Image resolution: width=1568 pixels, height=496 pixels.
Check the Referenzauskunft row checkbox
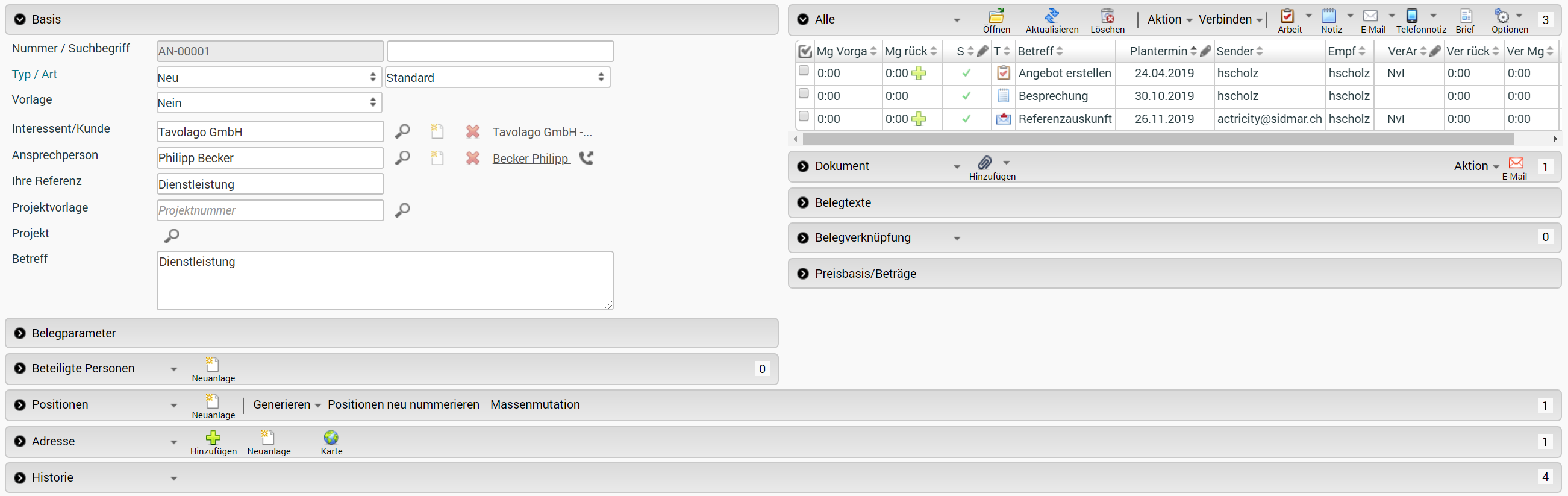[x=804, y=116]
